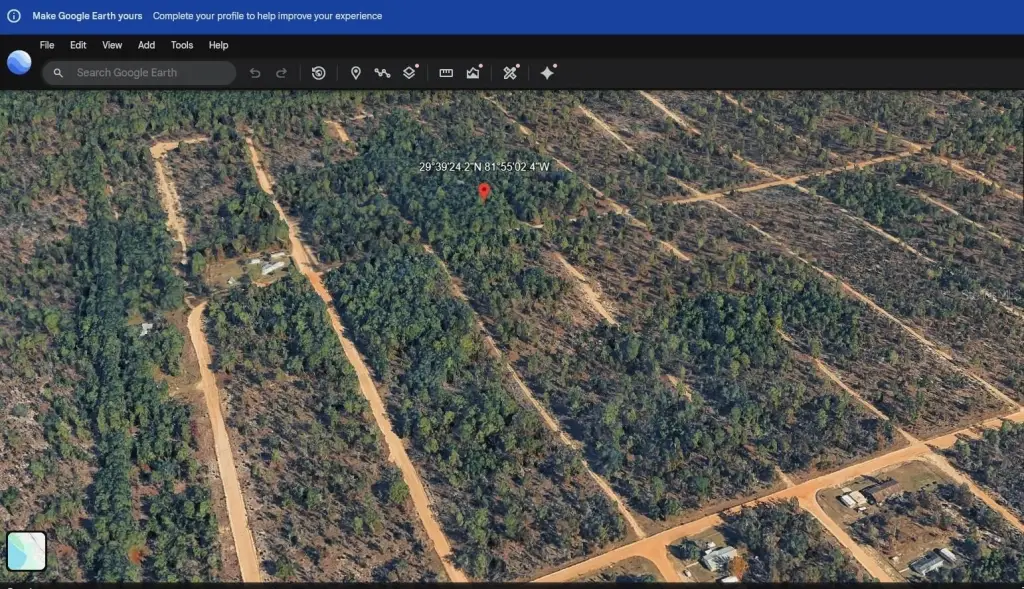This screenshot has width=1024, height=589.
Task: Open the Edit menu
Action: [x=78, y=45]
